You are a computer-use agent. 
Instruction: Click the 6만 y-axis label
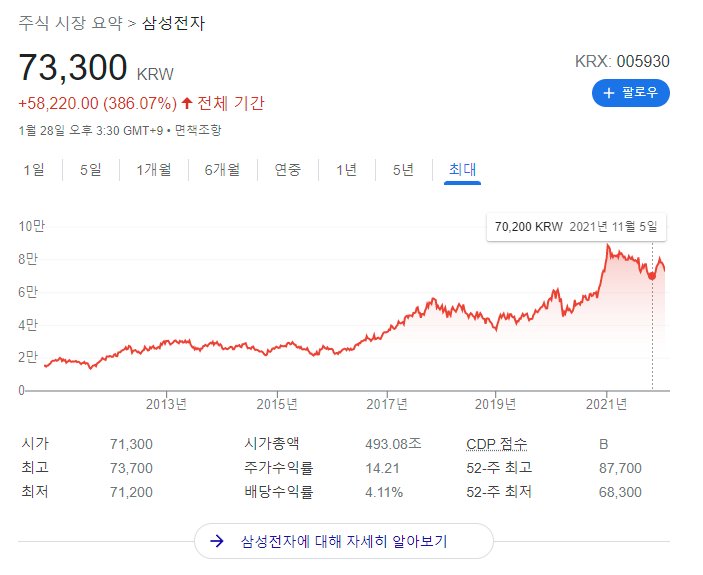[x=28, y=292]
